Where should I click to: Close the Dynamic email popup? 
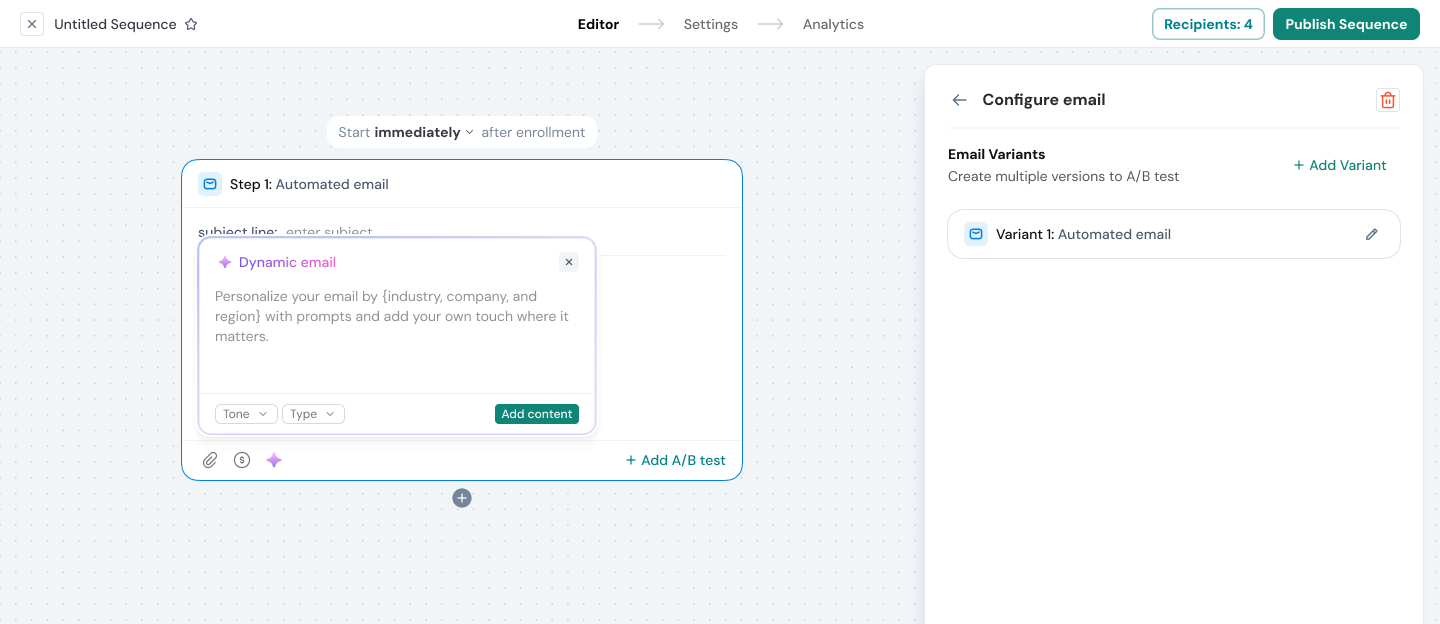click(569, 262)
